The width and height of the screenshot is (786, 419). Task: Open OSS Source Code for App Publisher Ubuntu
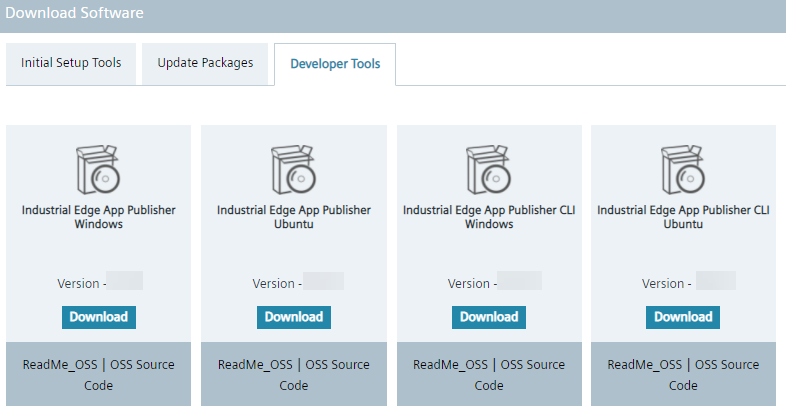point(335,365)
